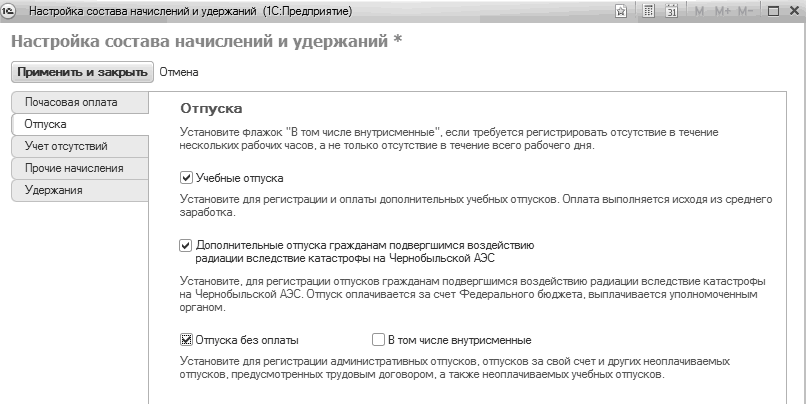Click description about административных отпусков
This screenshot has height=404, width=806.
455,368
